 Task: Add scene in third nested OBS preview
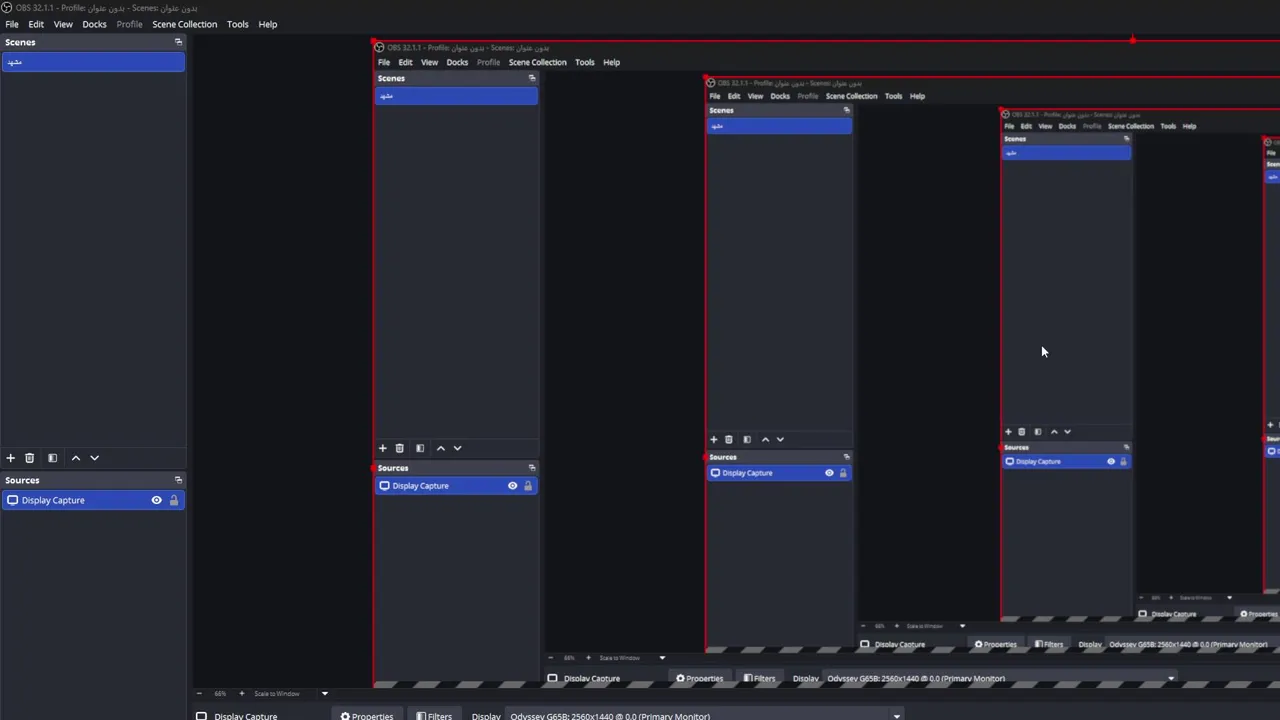click(1008, 431)
